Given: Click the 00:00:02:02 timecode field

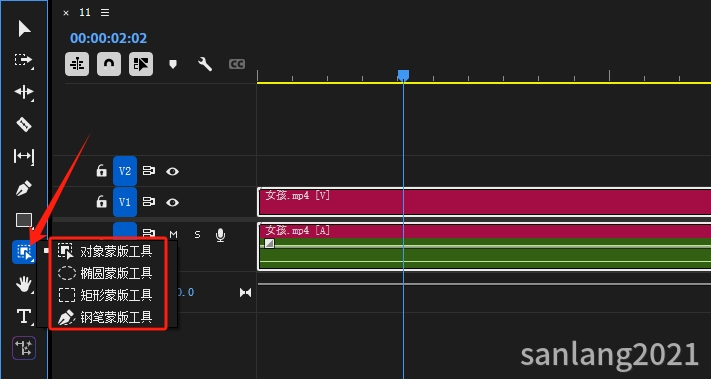Looking at the screenshot, I should click(108, 38).
